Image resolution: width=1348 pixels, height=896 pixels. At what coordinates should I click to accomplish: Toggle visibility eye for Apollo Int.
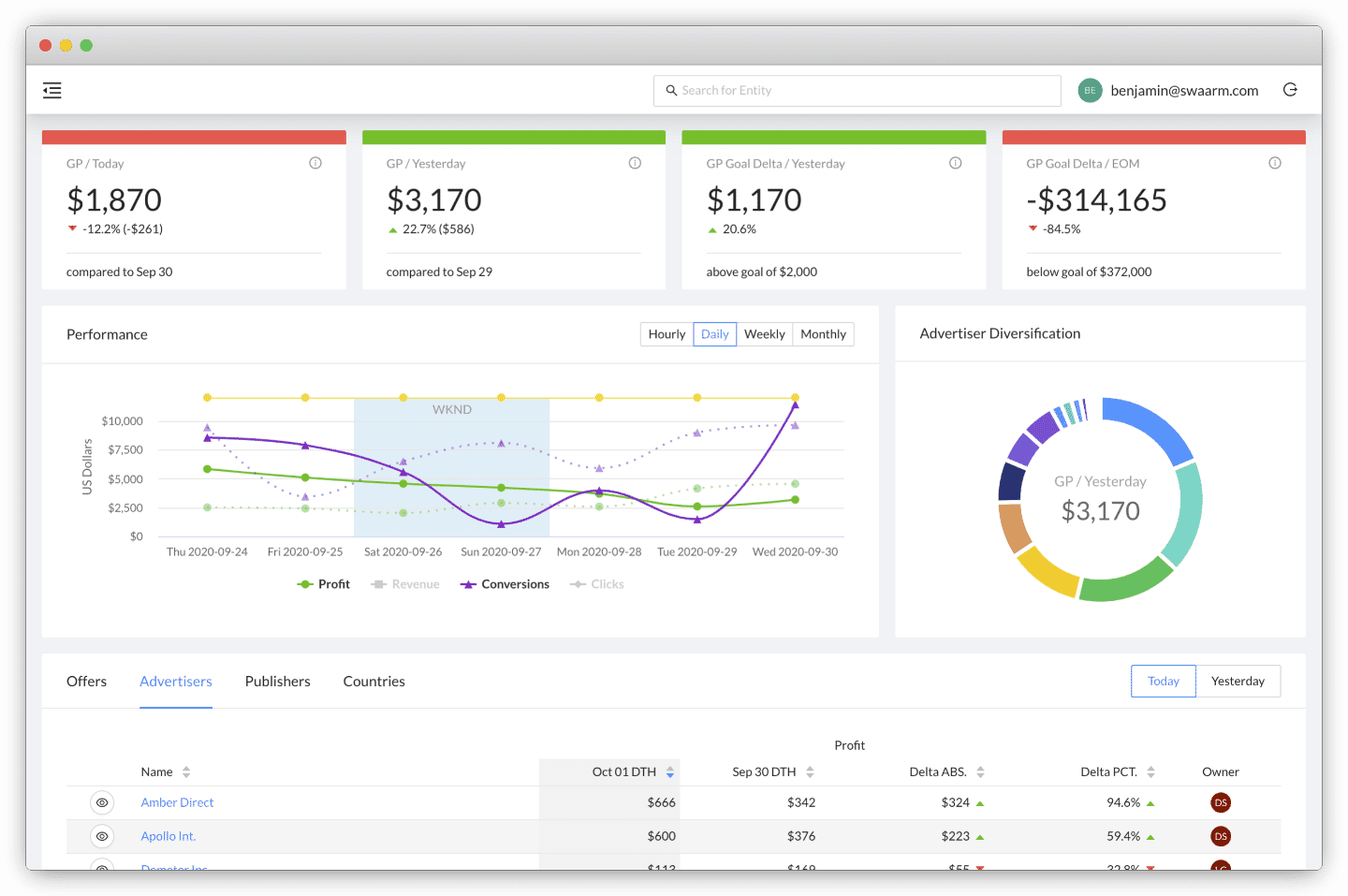[x=102, y=836]
